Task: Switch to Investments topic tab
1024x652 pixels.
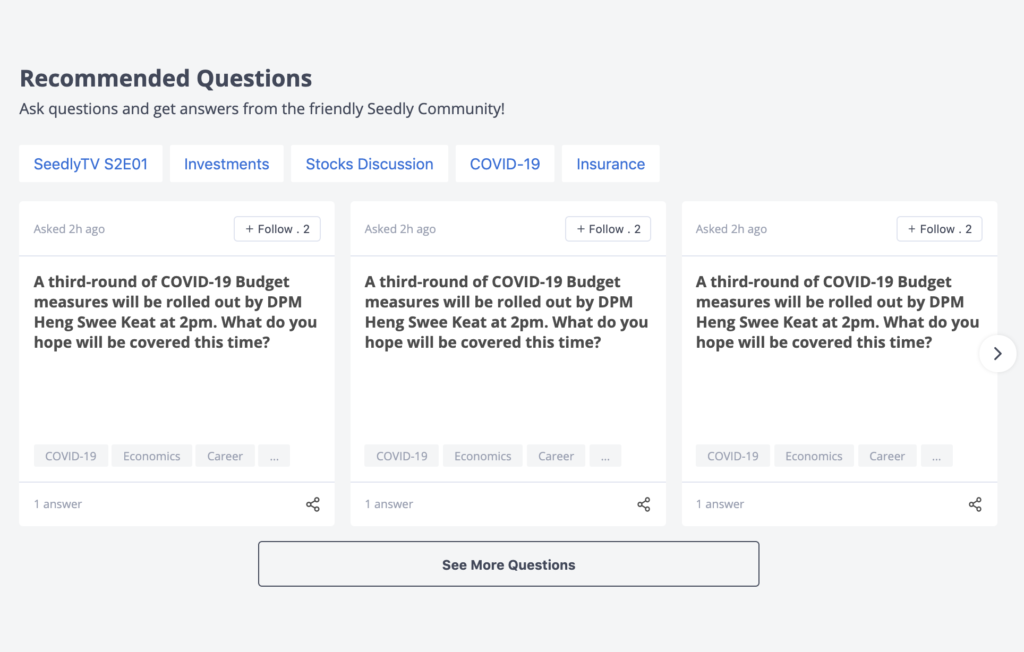Action: [227, 164]
